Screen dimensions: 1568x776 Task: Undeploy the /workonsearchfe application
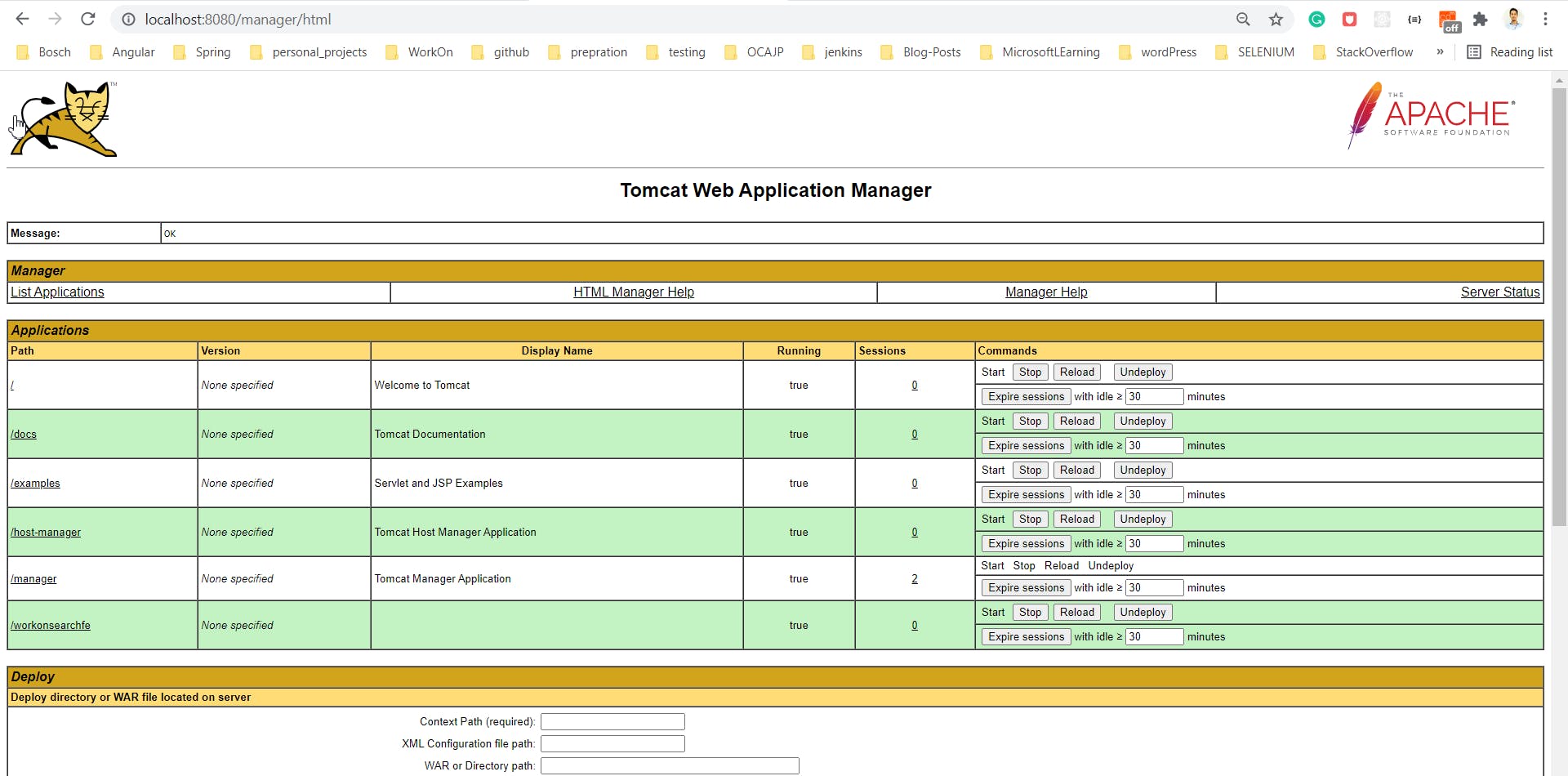pyautogui.click(x=1143, y=612)
